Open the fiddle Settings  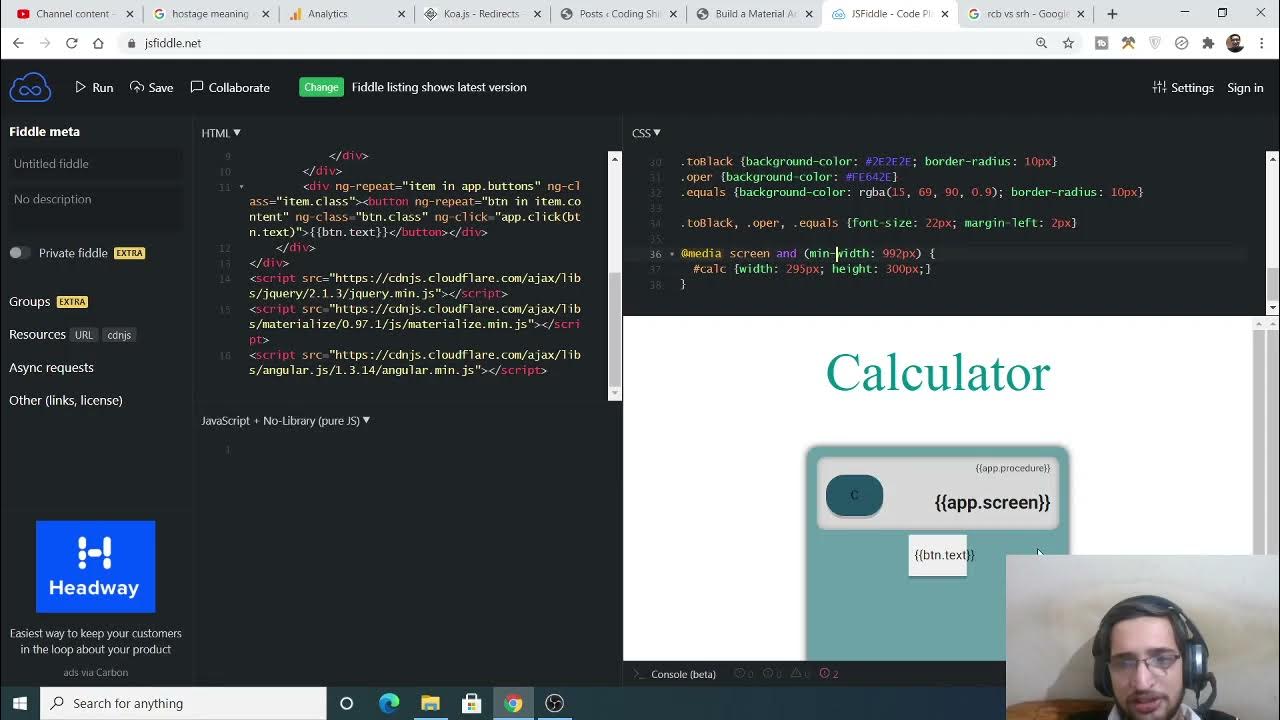point(1183,88)
